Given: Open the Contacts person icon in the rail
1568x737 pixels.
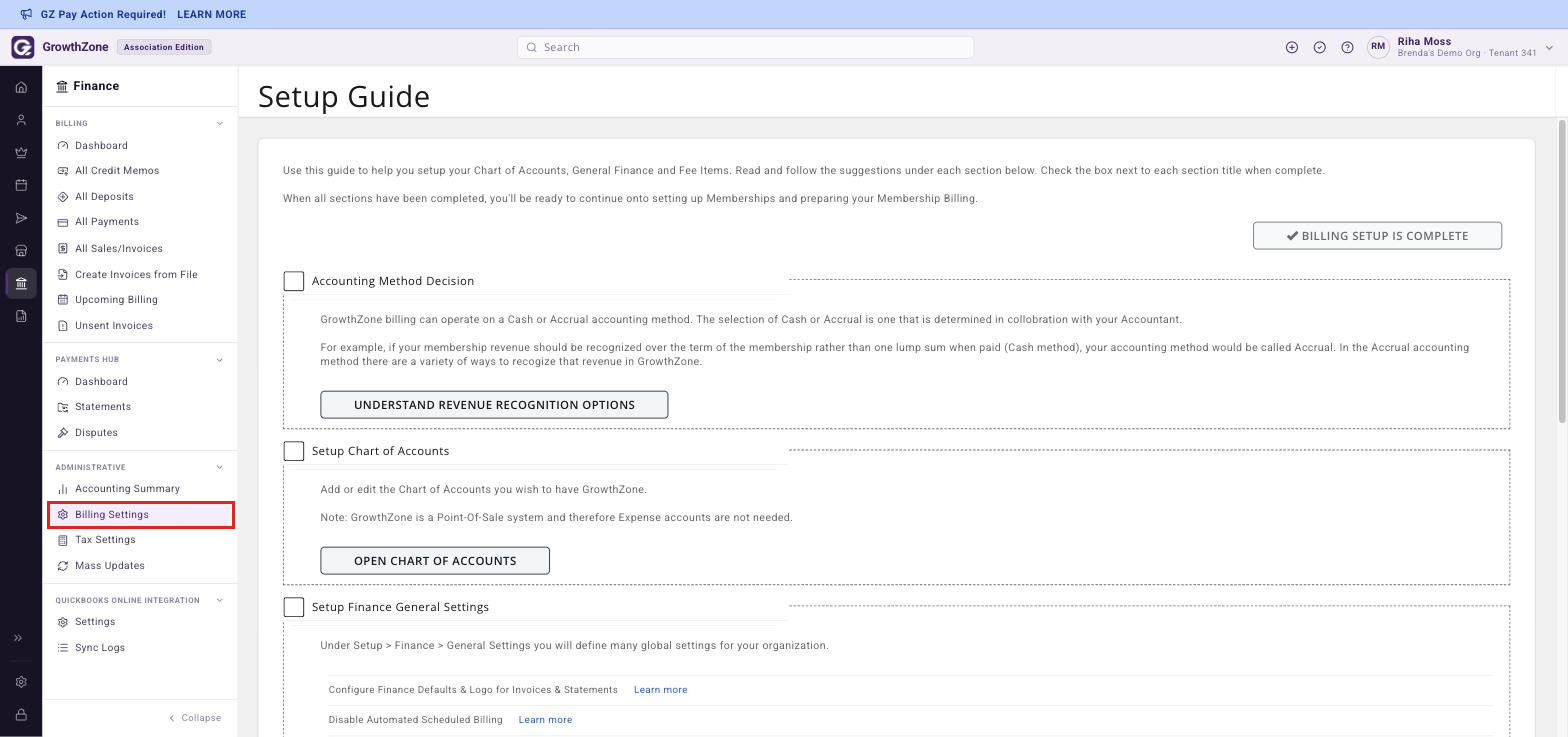Looking at the screenshot, I should coord(21,120).
